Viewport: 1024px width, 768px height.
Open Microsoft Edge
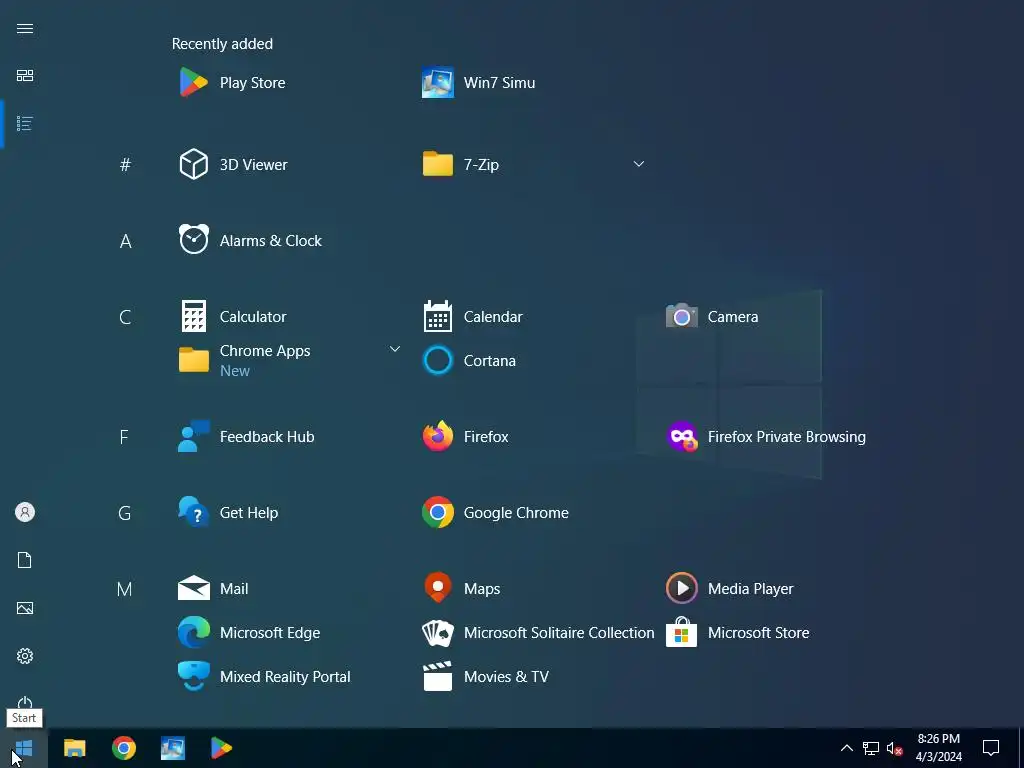coord(249,633)
